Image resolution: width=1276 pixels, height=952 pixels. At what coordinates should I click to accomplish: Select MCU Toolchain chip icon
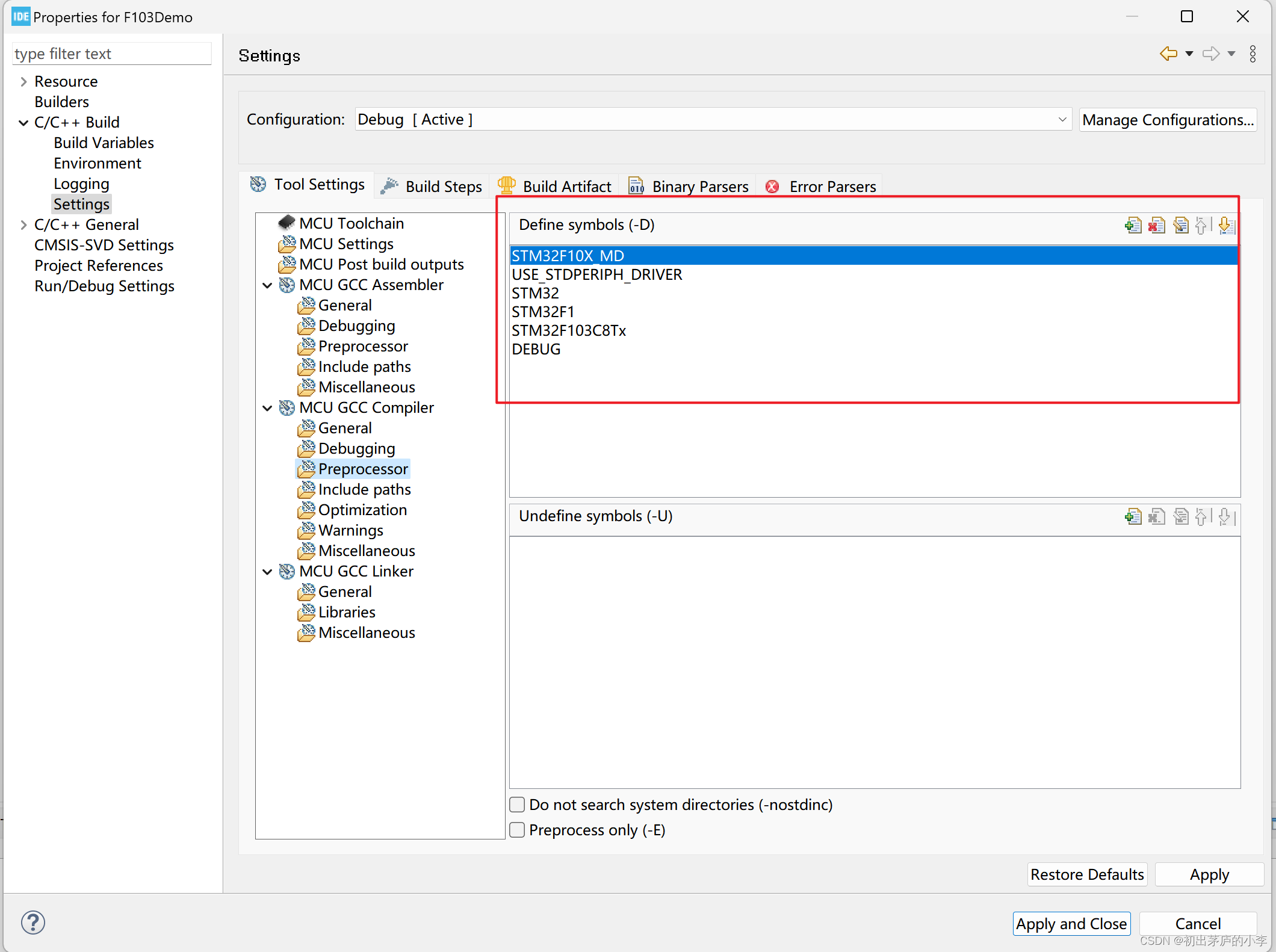coord(286,223)
